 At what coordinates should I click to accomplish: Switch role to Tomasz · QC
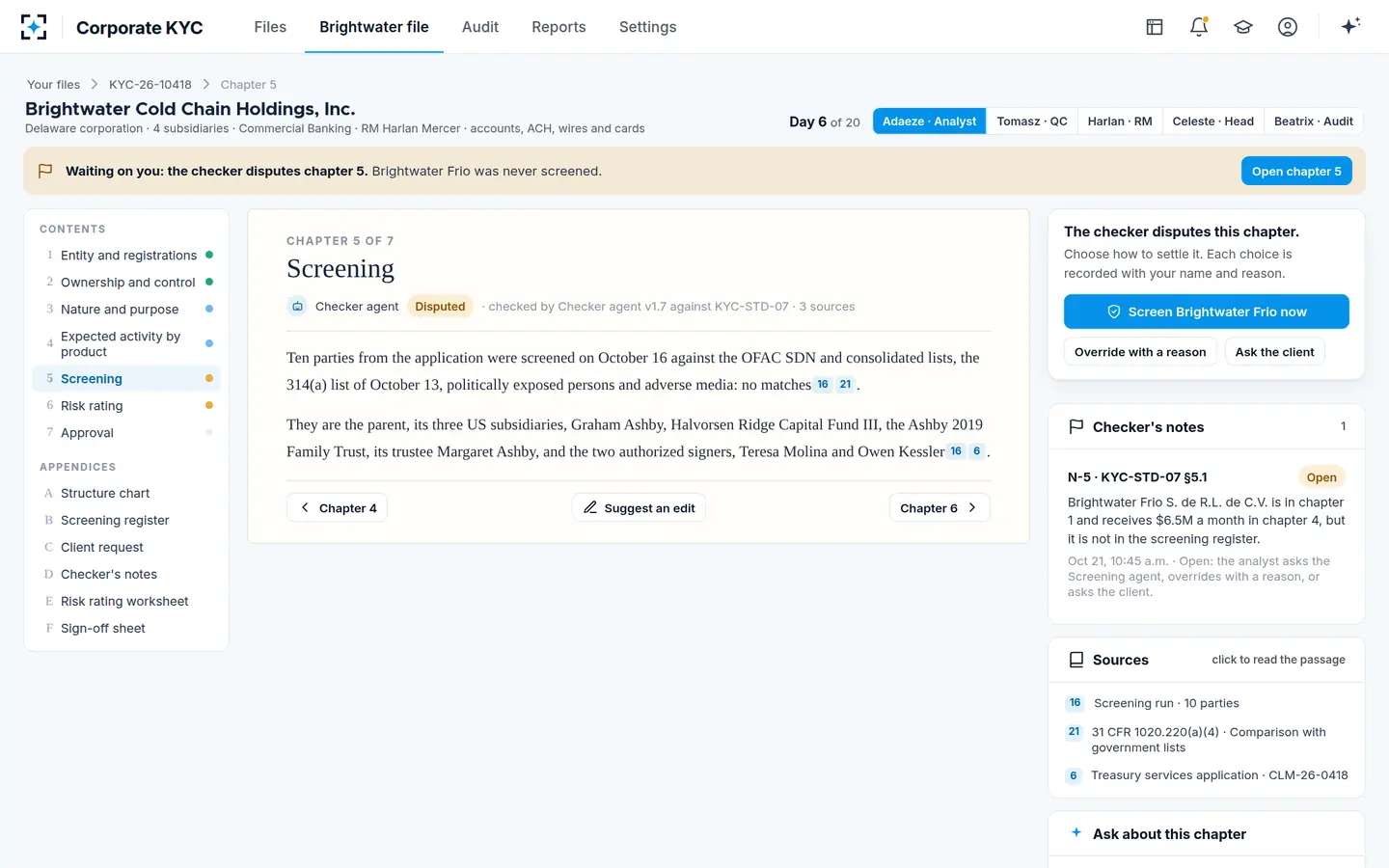point(1032,122)
